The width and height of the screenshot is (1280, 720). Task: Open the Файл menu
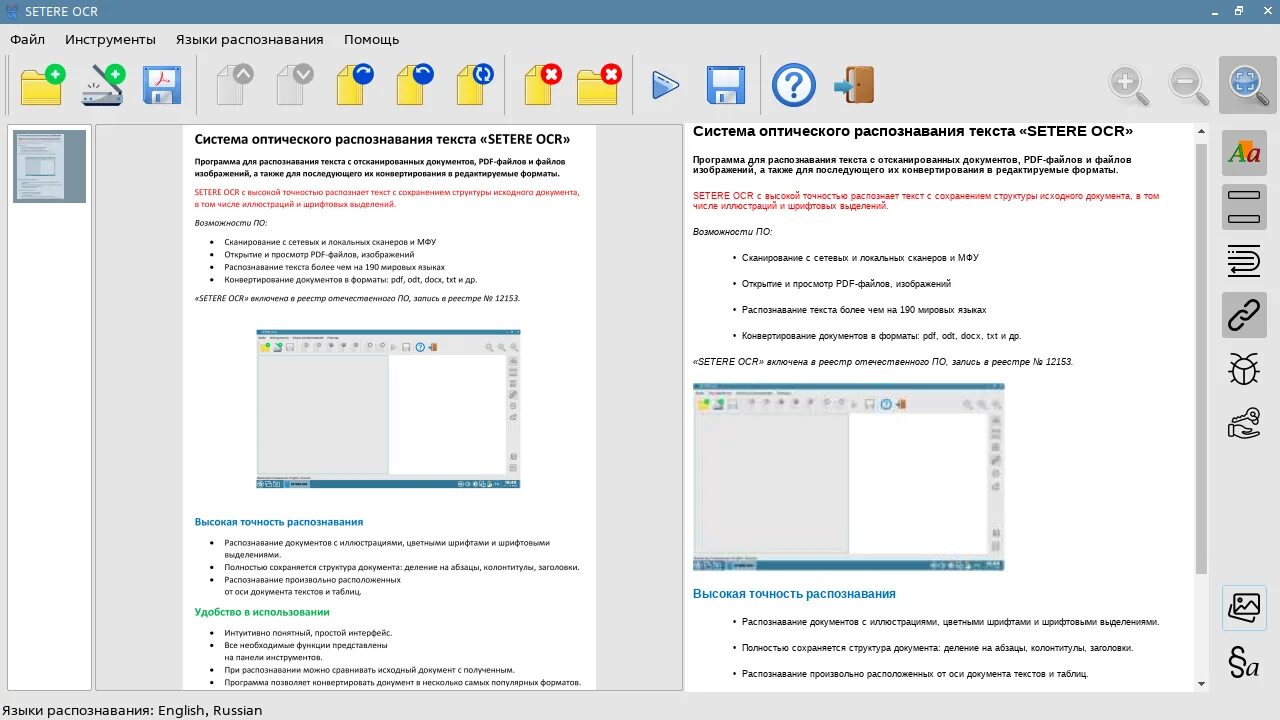point(28,40)
